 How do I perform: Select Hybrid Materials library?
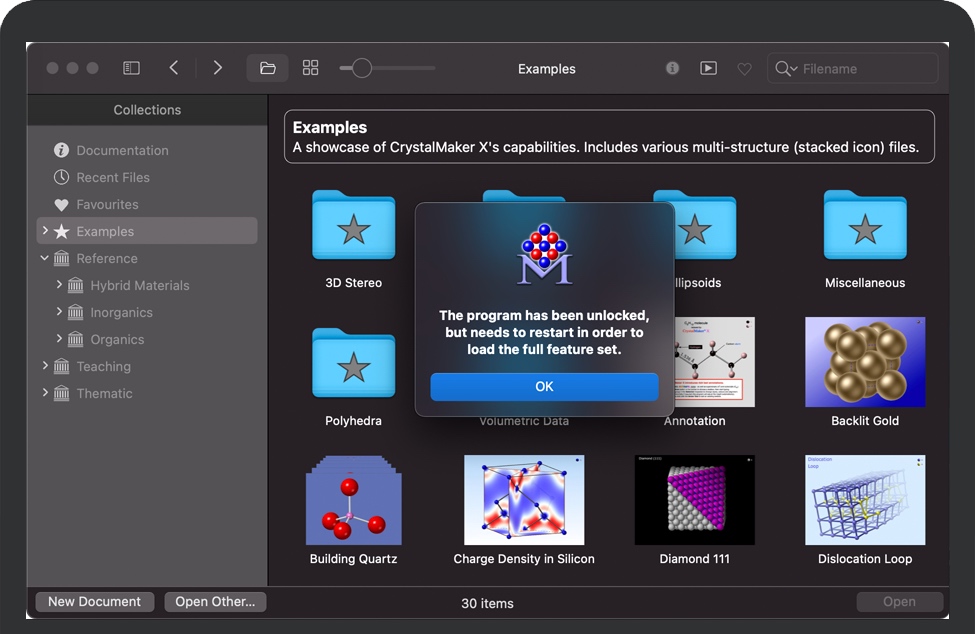pyautogui.click(x=139, y=285)
